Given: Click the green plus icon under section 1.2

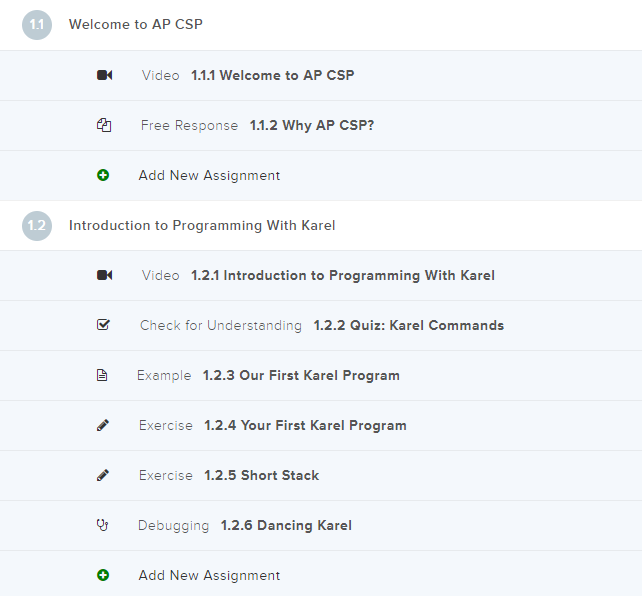Looking at the screenshot, I should [x=103, y=575].
